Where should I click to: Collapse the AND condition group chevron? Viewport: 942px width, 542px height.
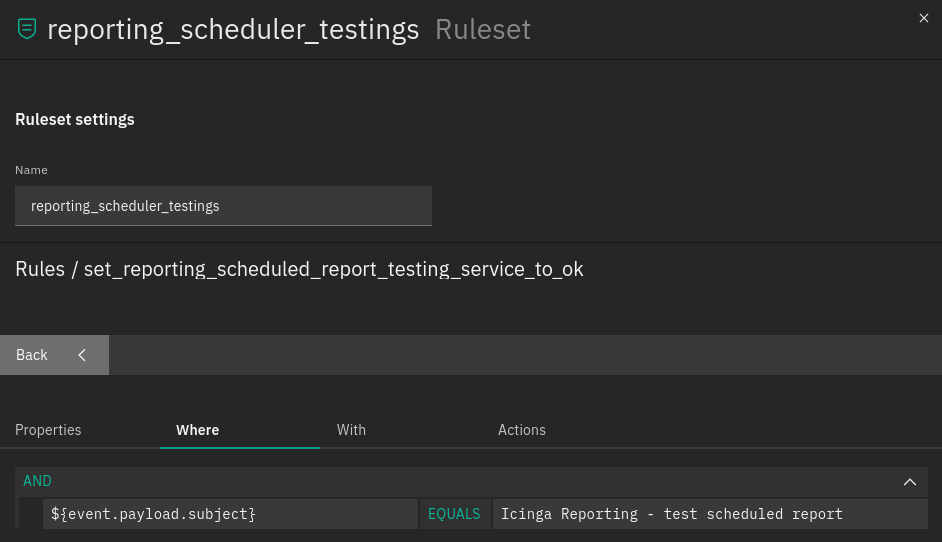(x=910, y=482)
